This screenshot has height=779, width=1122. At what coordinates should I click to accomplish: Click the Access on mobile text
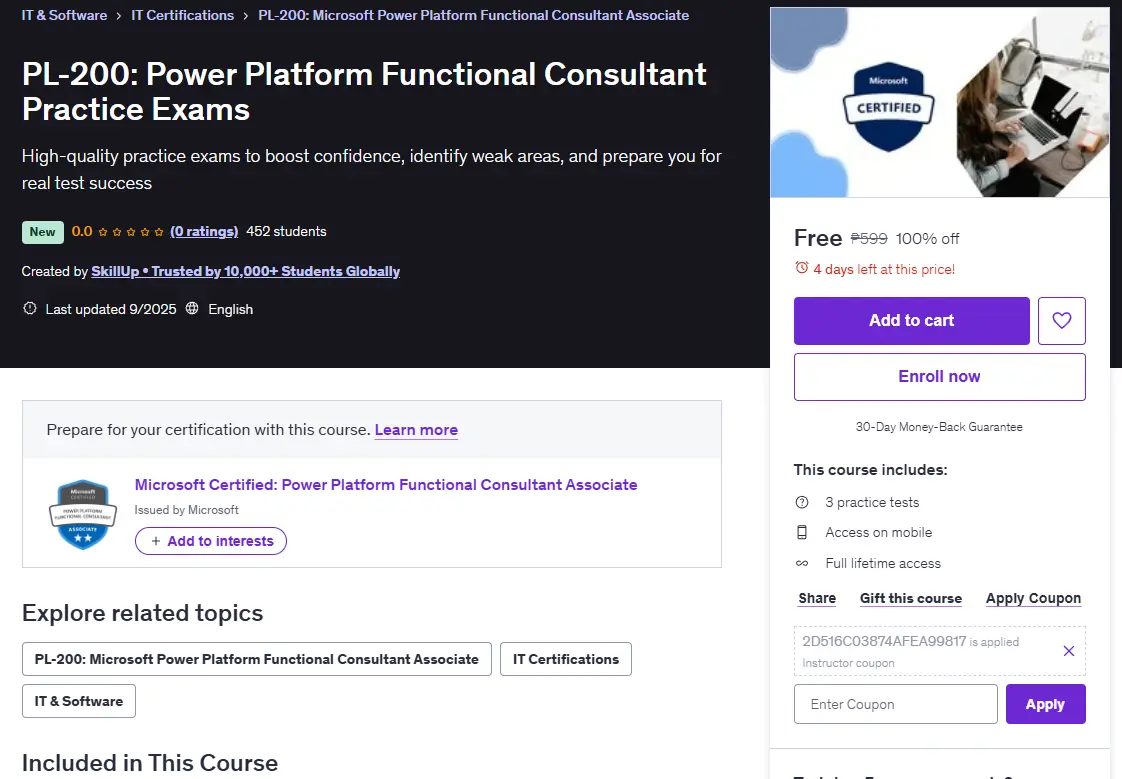[879, 532]
